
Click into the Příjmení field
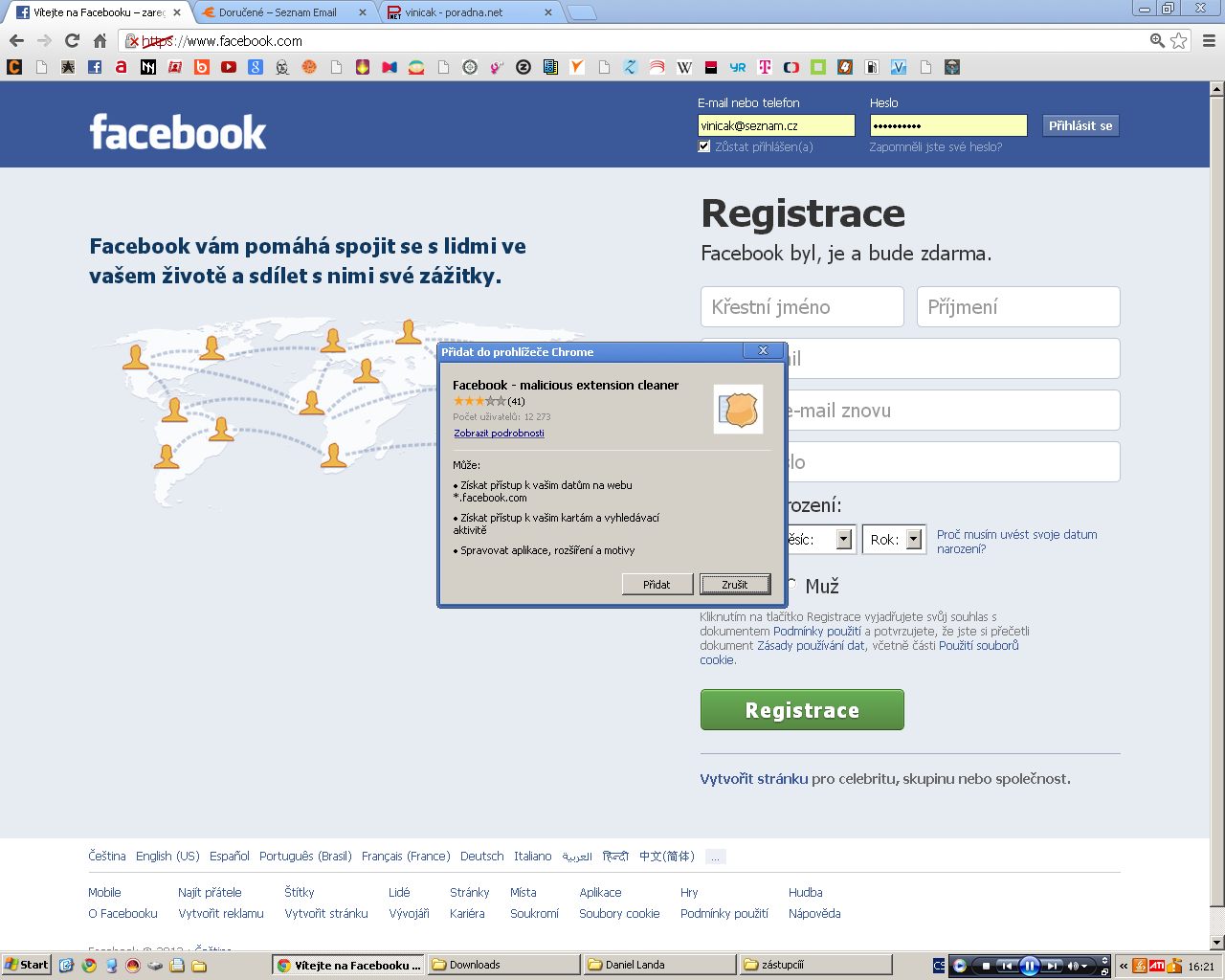click(x=1018, y=307)
